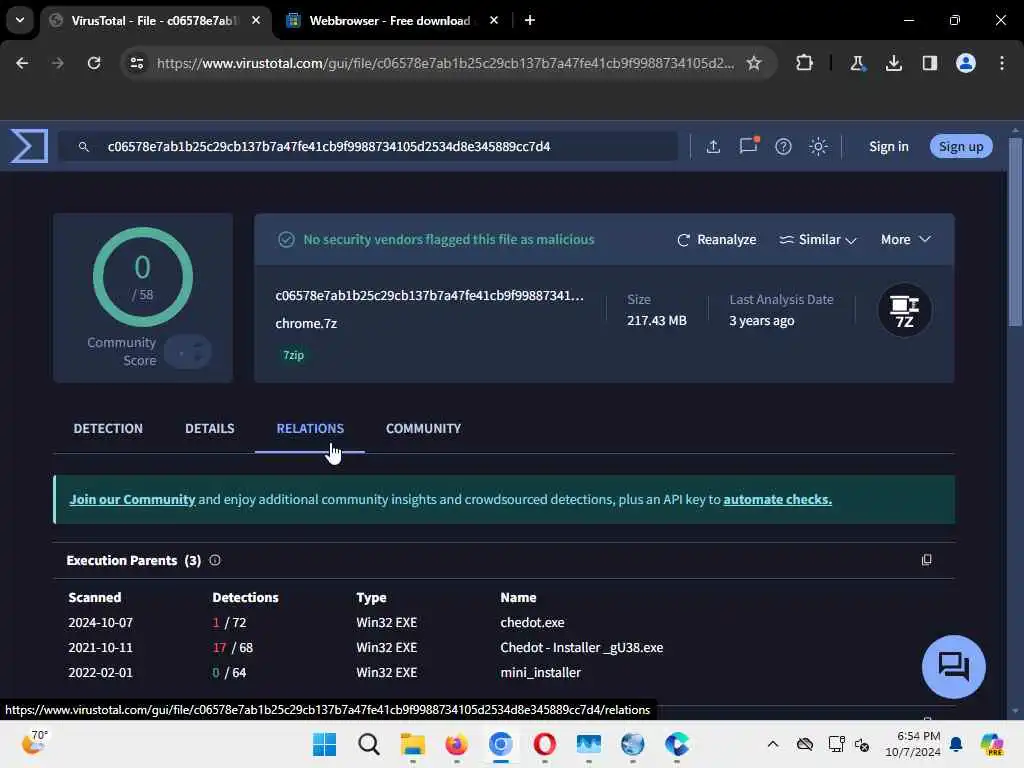Open the upload file icon
The width and height of the screenshot is (1024, 768).
coord(713,146)
